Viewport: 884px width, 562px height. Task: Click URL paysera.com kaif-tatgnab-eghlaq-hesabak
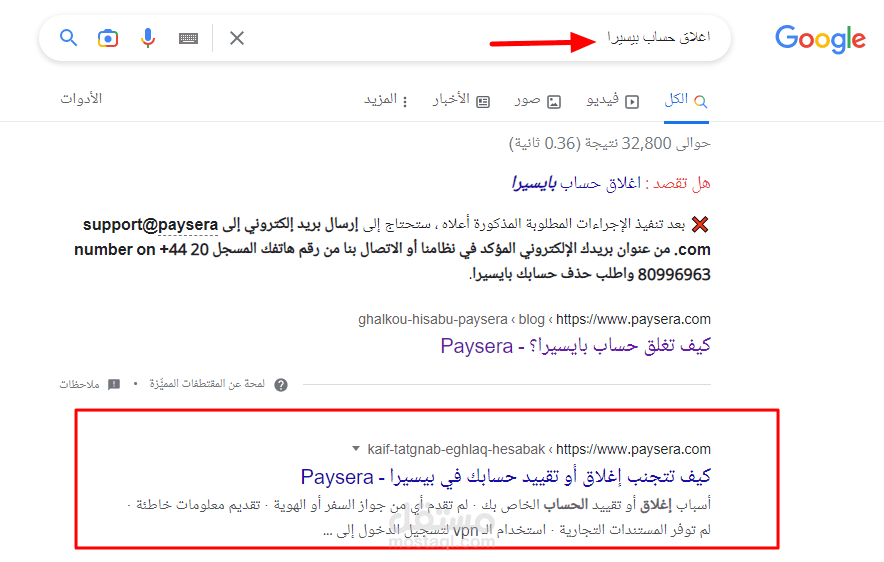click(x=538, y=450)
